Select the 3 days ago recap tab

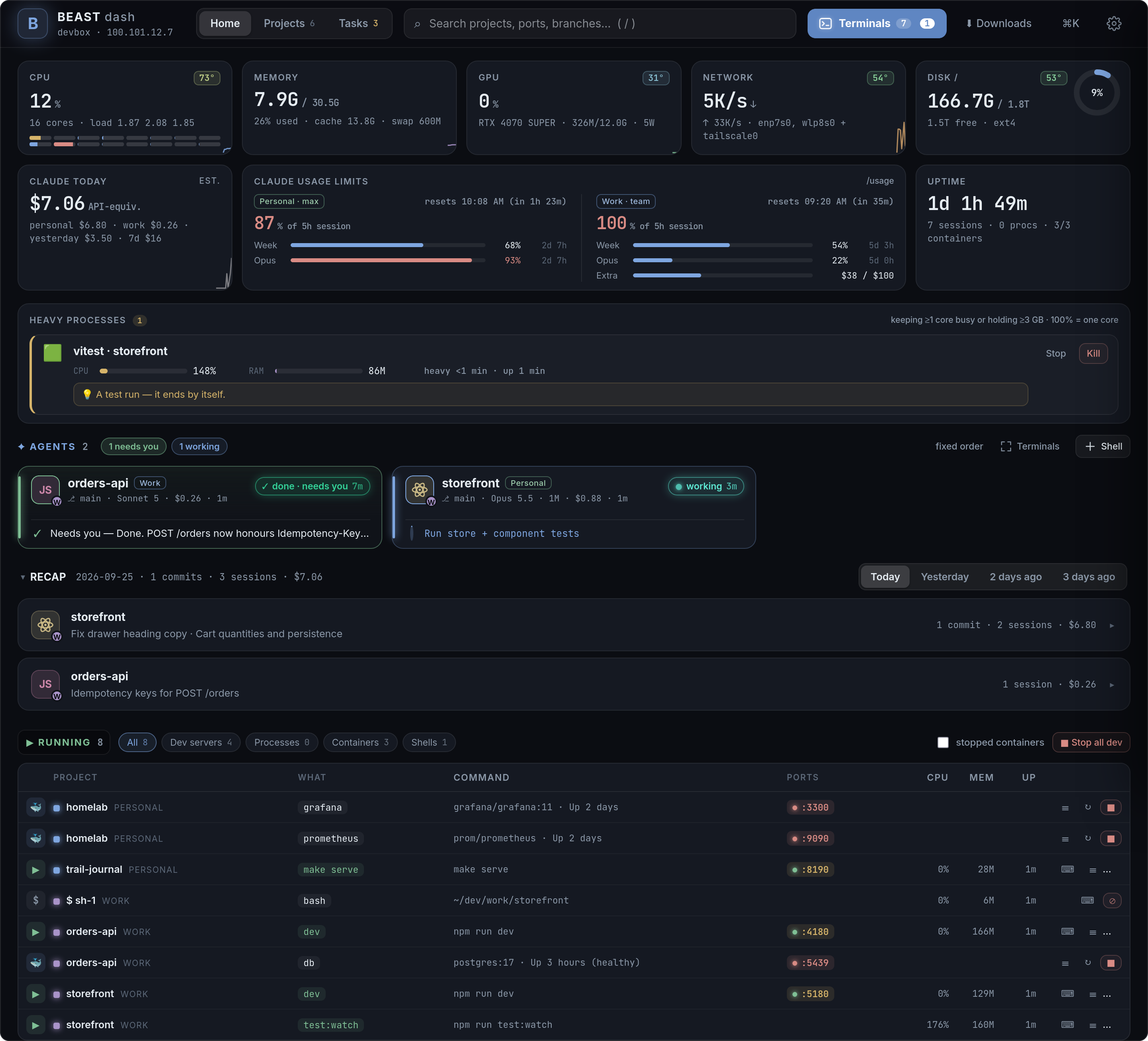click(x=1089, y=577)
